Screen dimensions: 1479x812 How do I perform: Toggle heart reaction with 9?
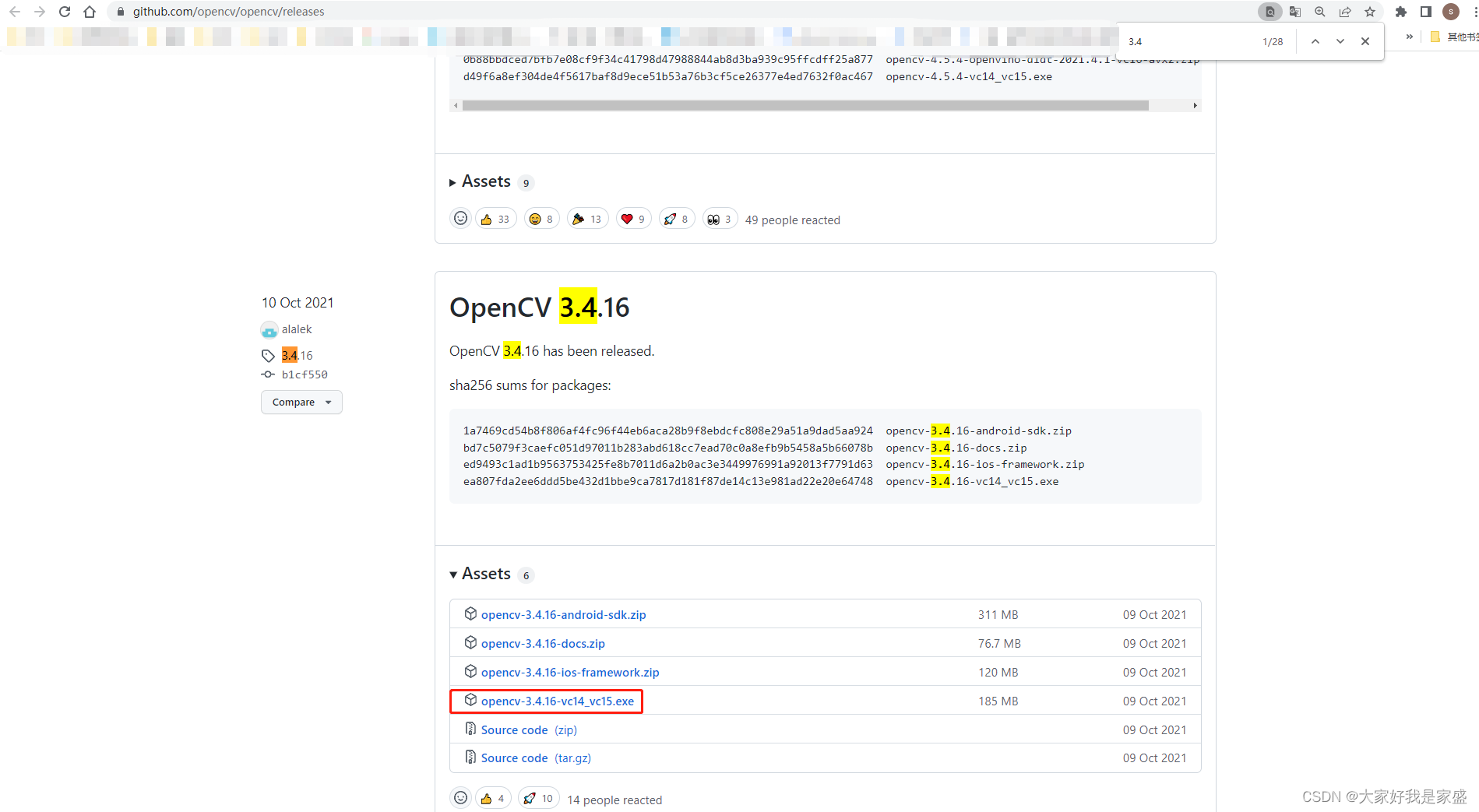(x=633, y=219)
